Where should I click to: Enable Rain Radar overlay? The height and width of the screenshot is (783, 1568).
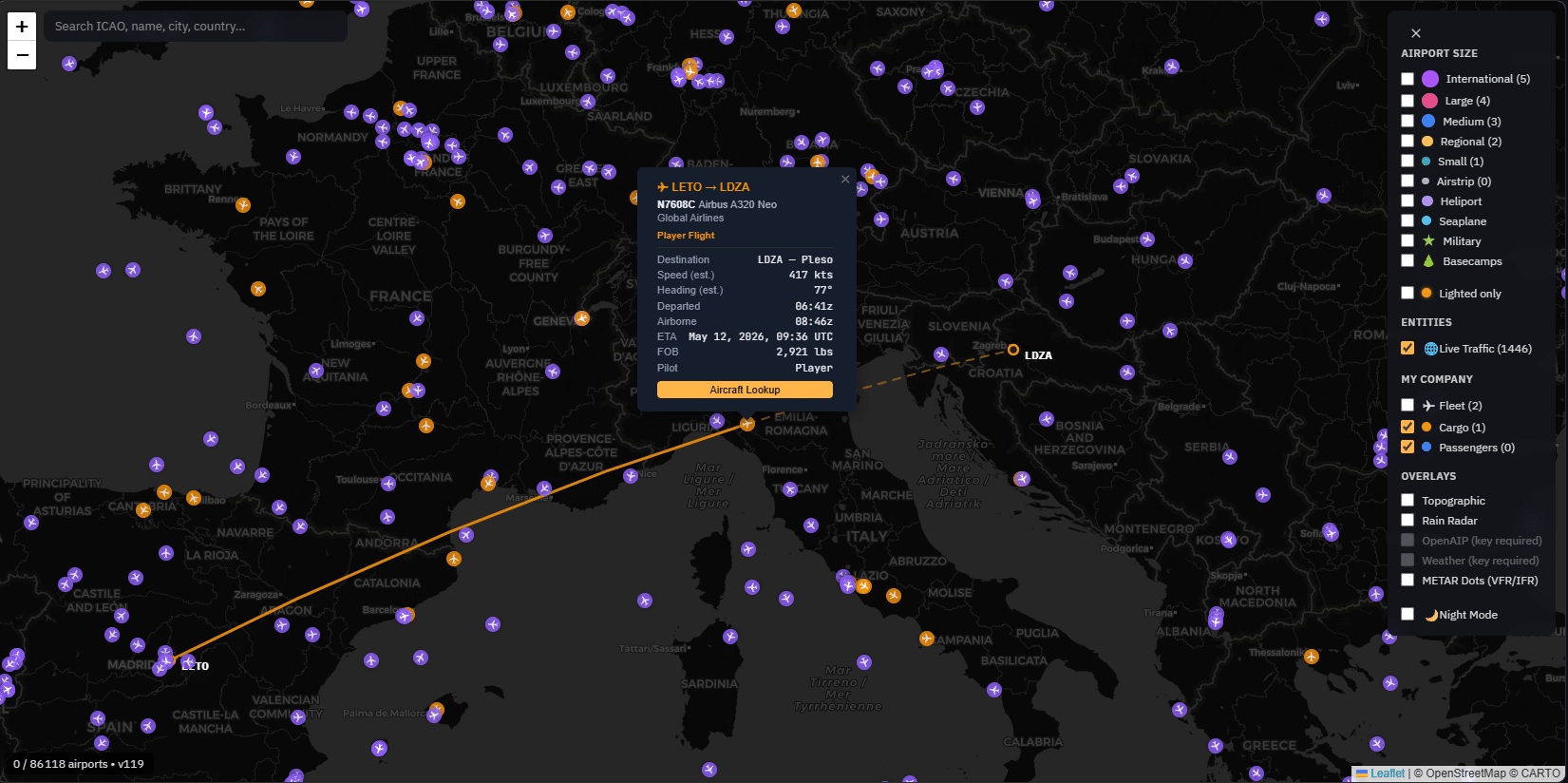click(x=1407, y=521)
